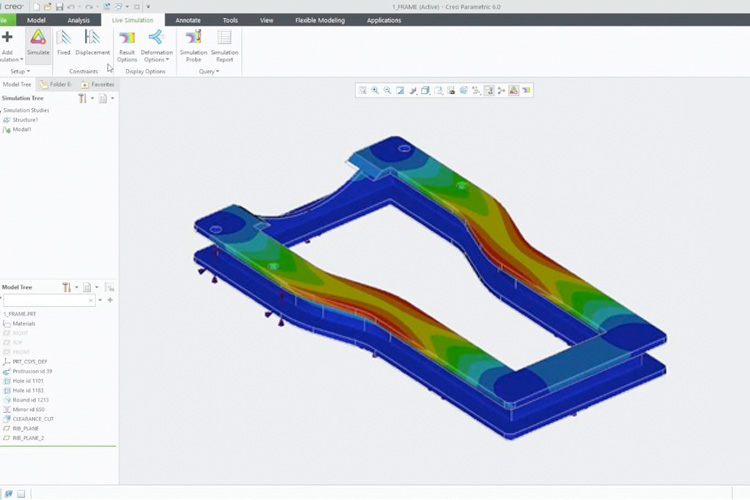Add a Fixed constraint

(64, 43)
